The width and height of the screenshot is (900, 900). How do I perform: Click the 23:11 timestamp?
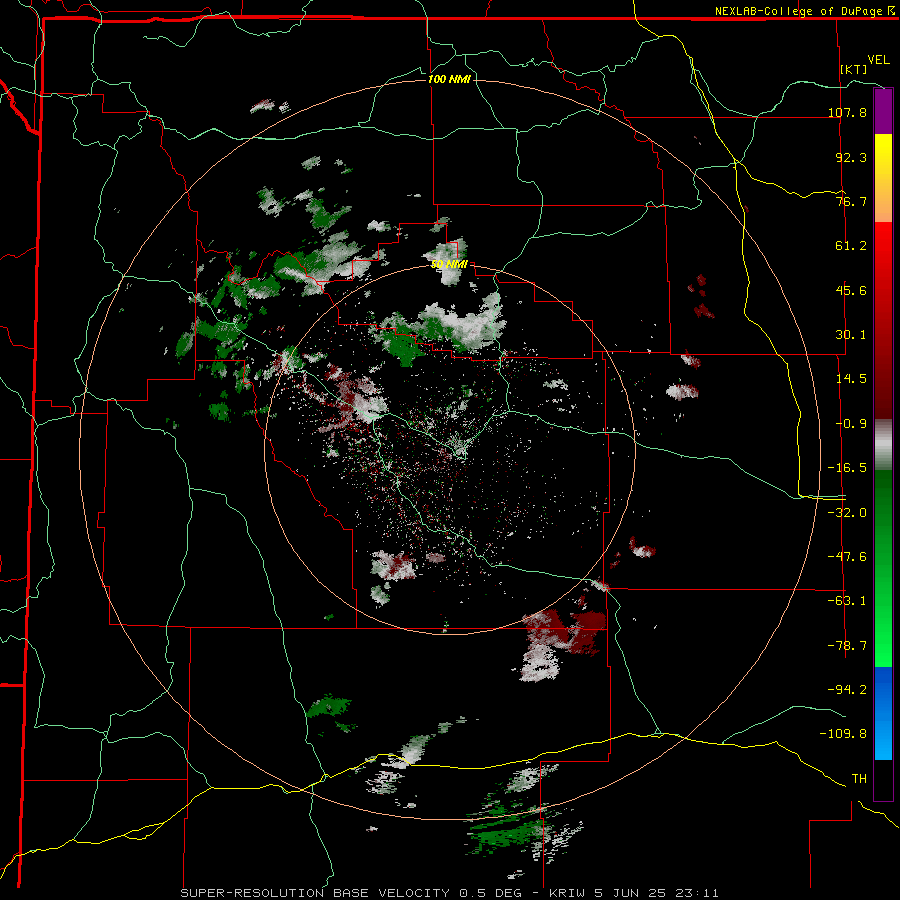(697, 893)
